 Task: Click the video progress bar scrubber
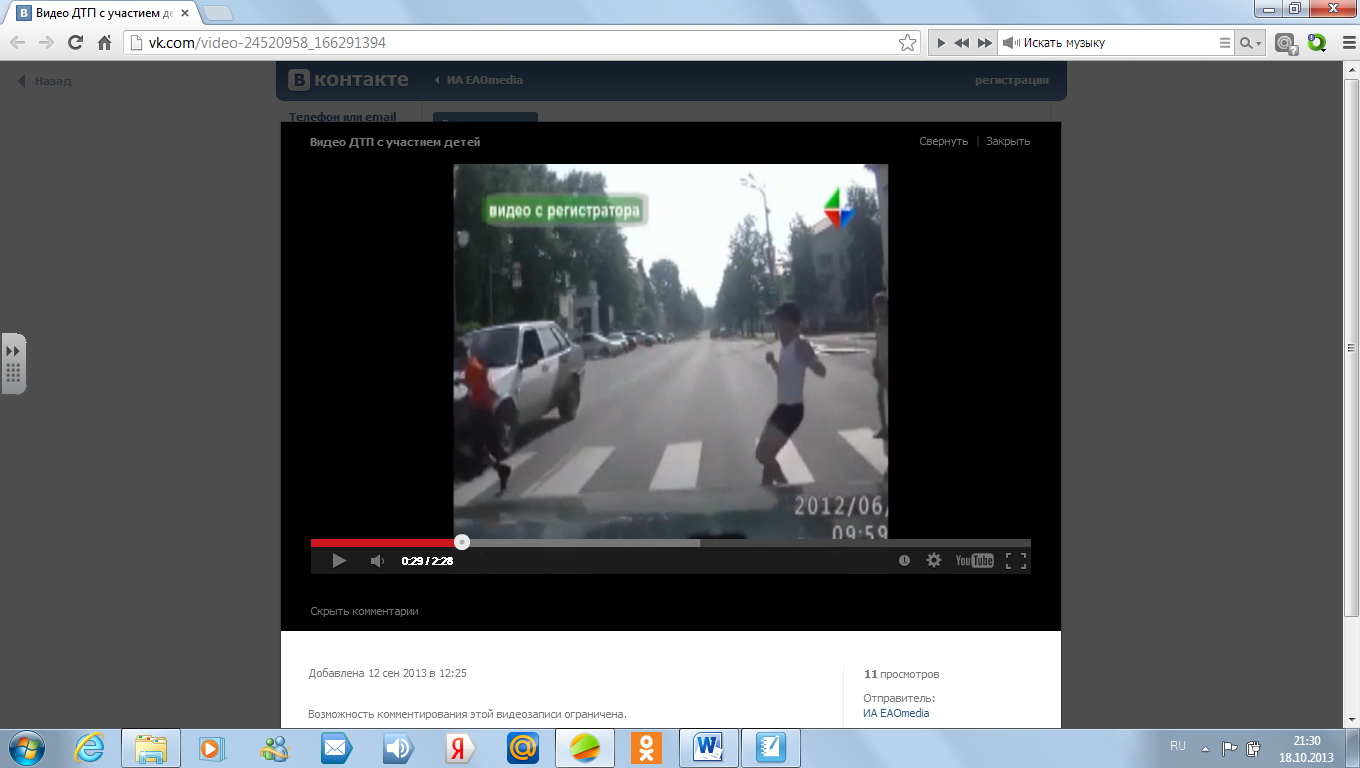click(x=462, y=542)
